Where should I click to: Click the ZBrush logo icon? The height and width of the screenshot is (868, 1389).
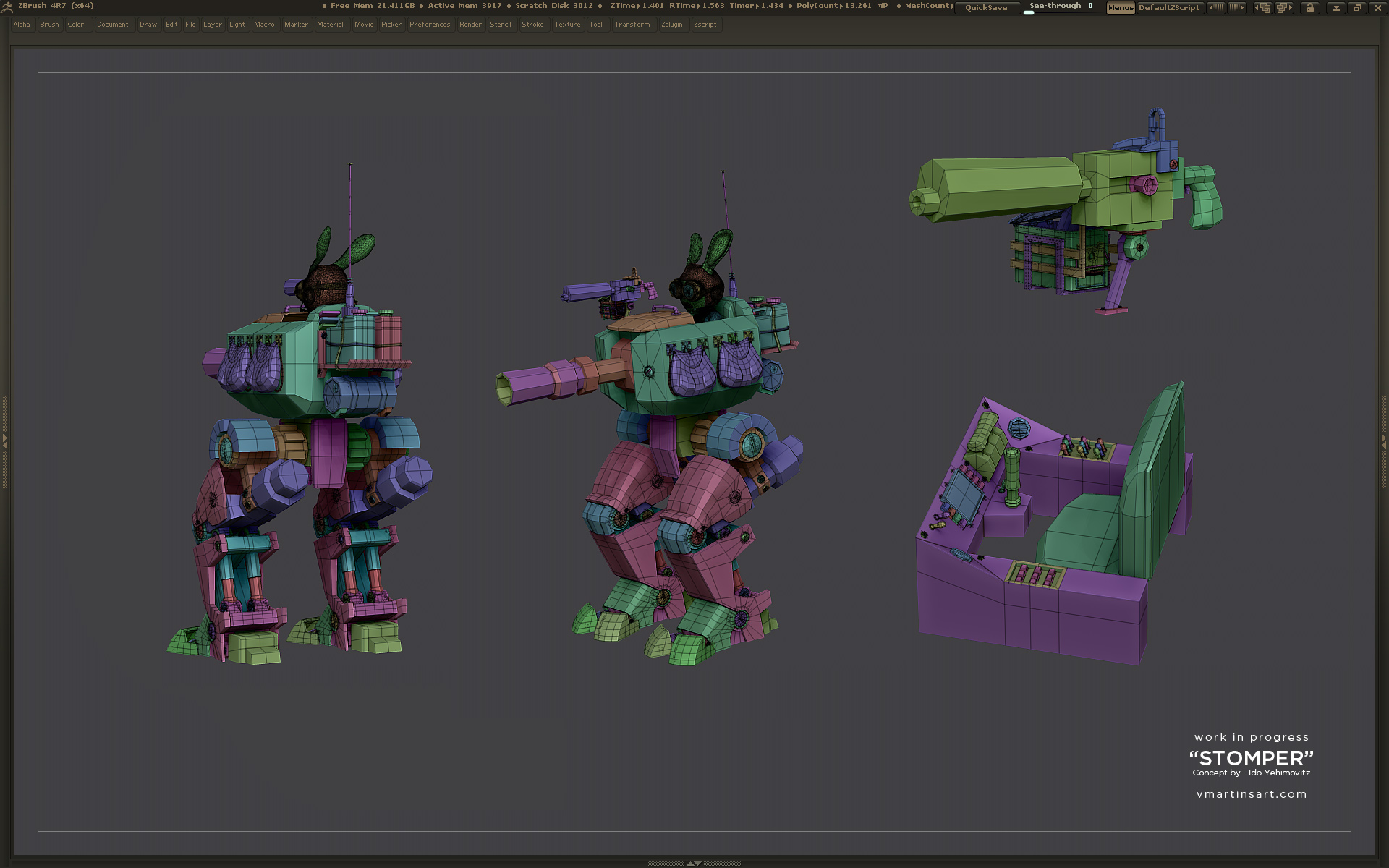pos(7,7)
